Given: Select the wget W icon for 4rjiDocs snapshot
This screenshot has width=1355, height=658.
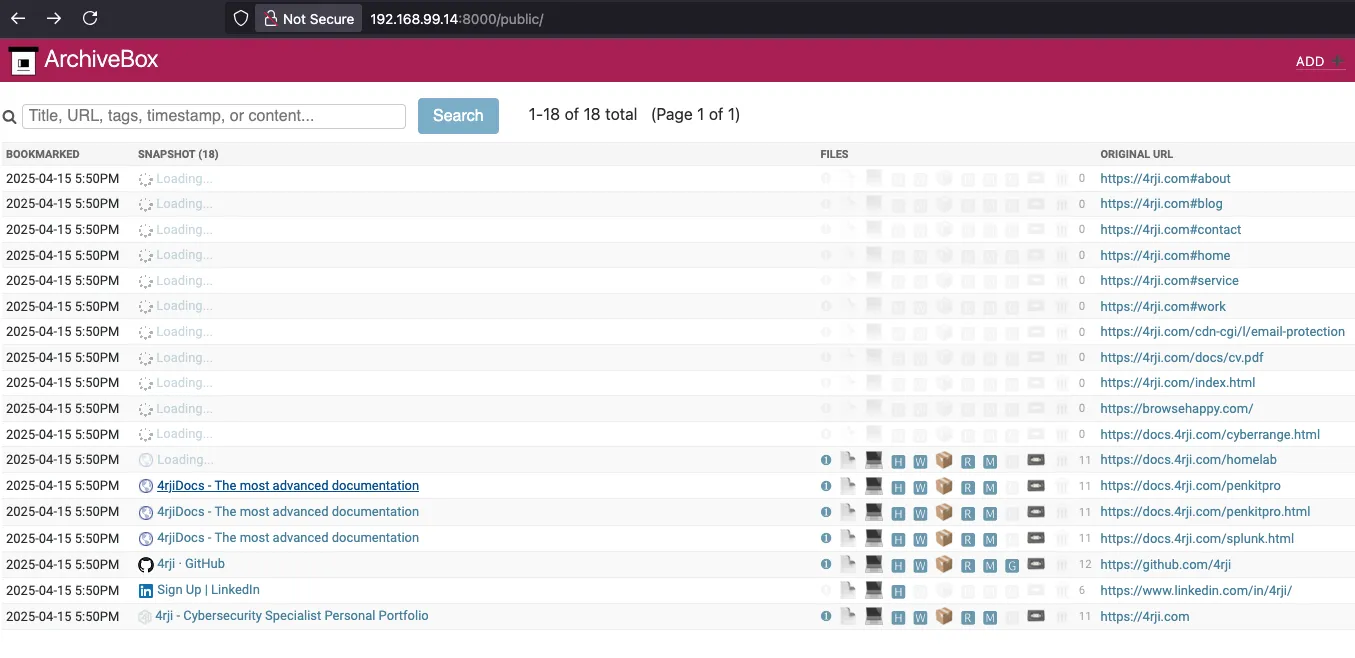Looking at the screenshot, I should click(920, 485).
